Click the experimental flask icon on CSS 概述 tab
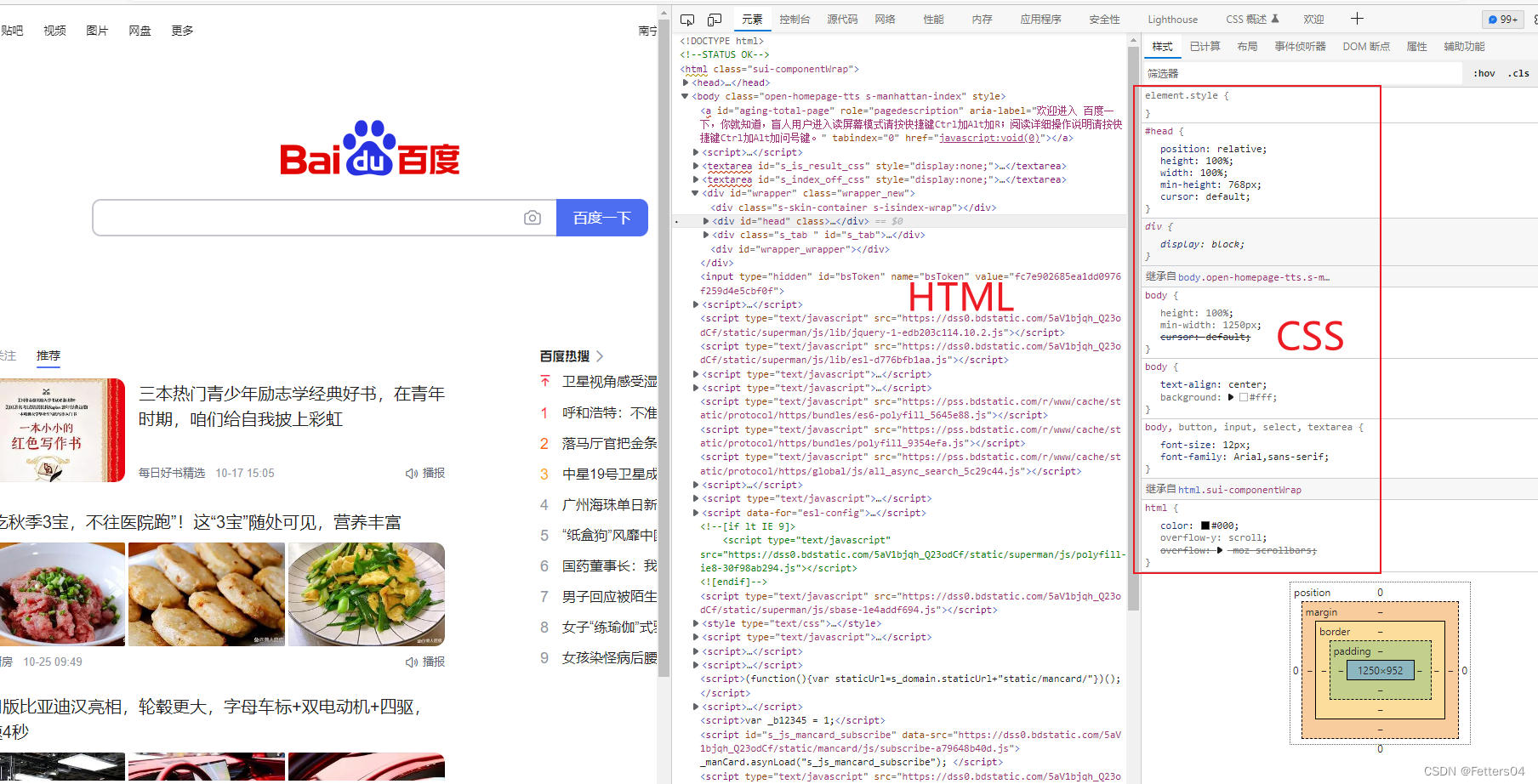1538x784 pixels. [1275, 18]
